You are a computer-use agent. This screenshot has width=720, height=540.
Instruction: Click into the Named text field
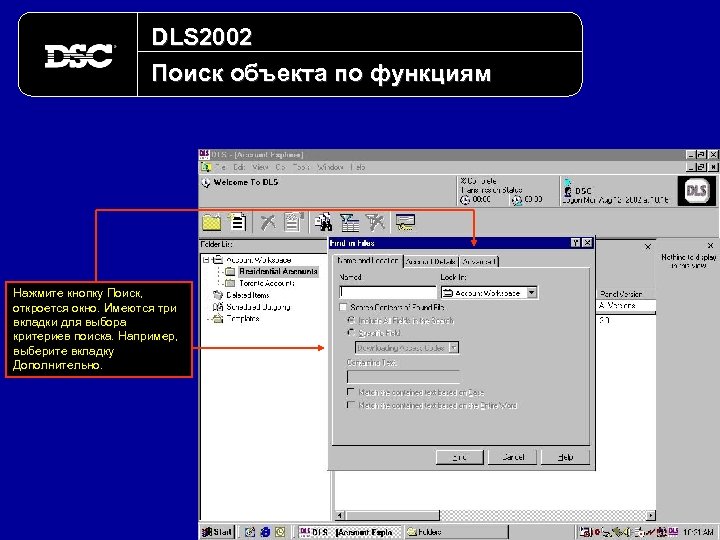388,292
